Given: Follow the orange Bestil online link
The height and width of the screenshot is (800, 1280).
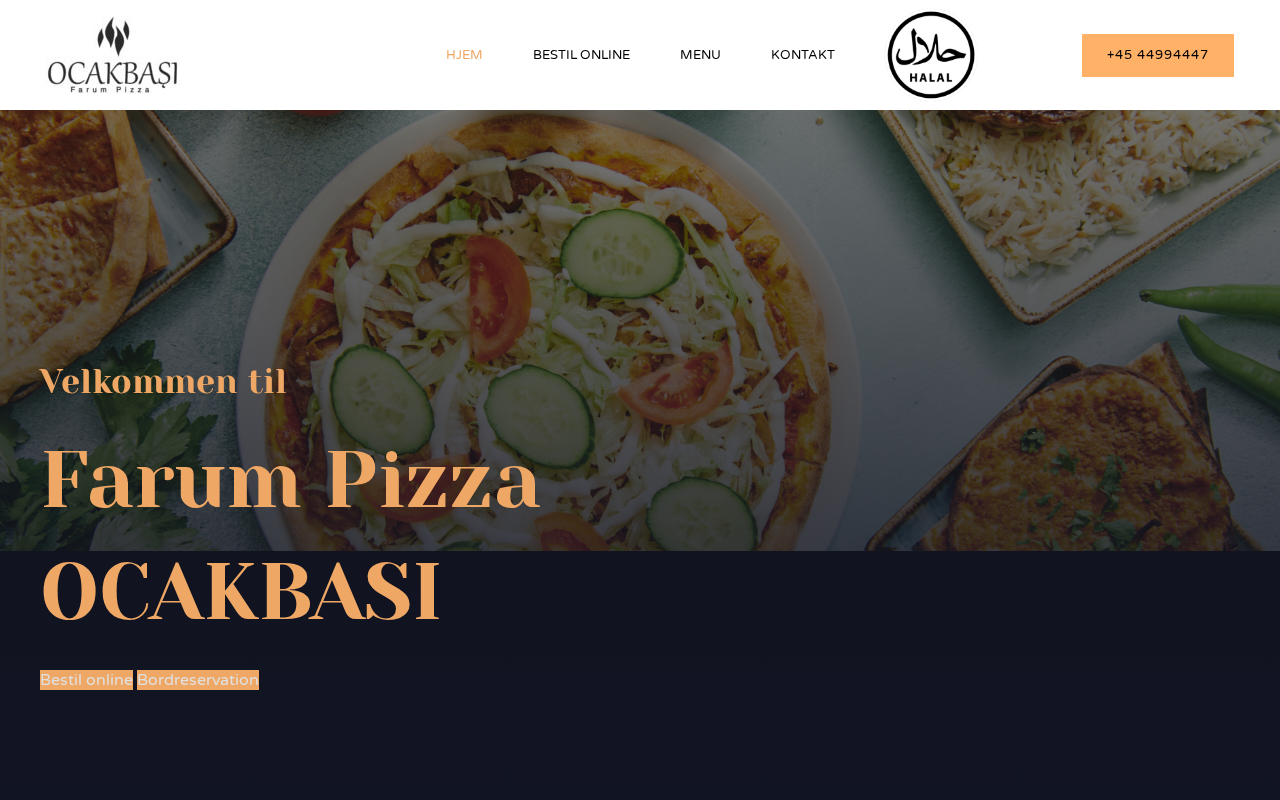Looking at the screenshot, I should click(86, 680).
